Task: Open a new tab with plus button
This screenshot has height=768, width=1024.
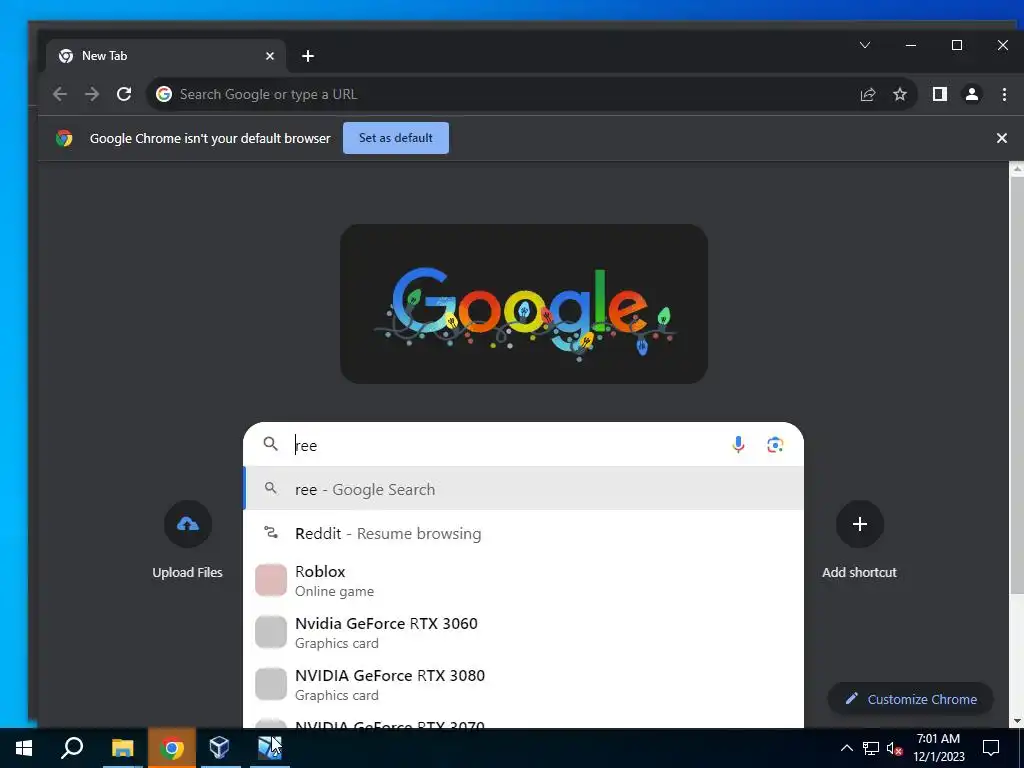Action: 308,56
